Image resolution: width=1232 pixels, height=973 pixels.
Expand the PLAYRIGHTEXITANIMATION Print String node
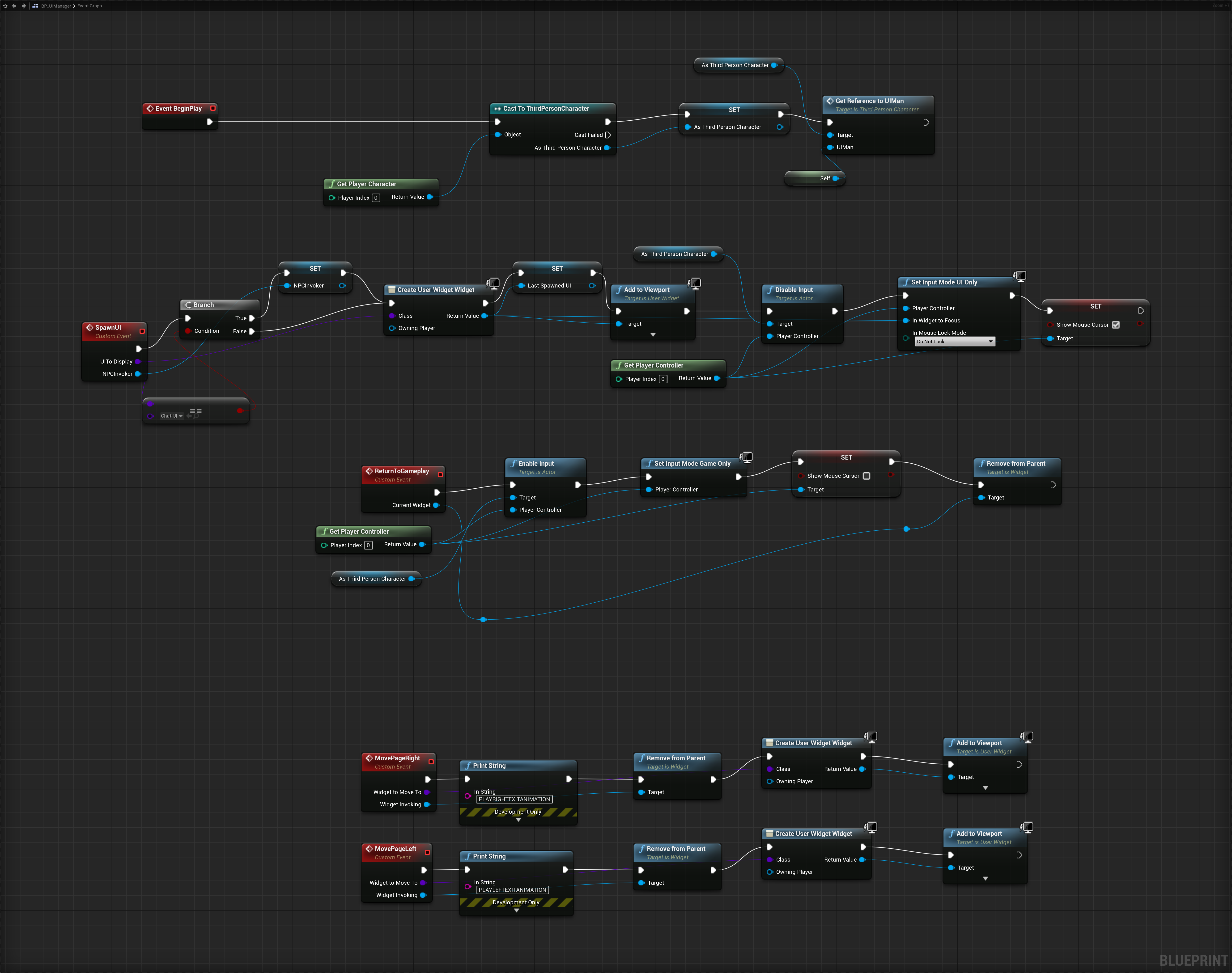click(x=518, y=820)
